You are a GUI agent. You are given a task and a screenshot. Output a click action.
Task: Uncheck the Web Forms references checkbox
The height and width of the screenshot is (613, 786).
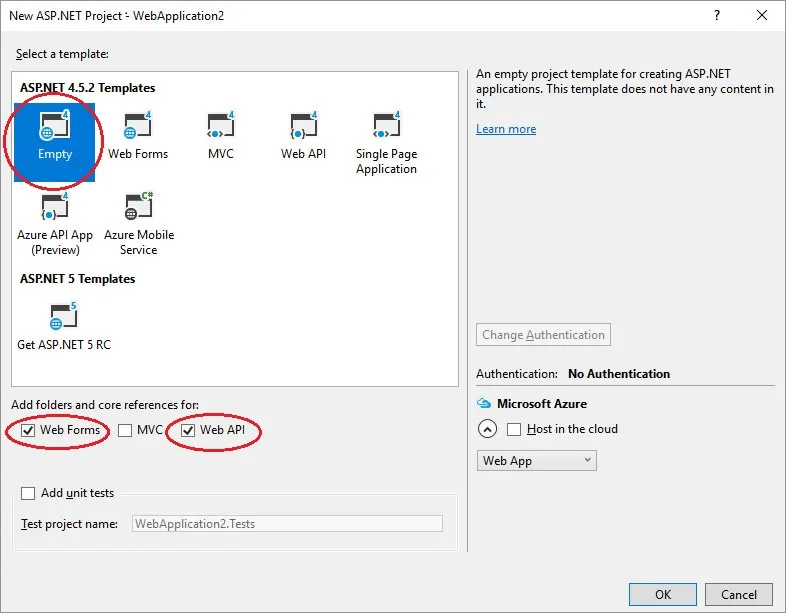(x=28, y=430)
